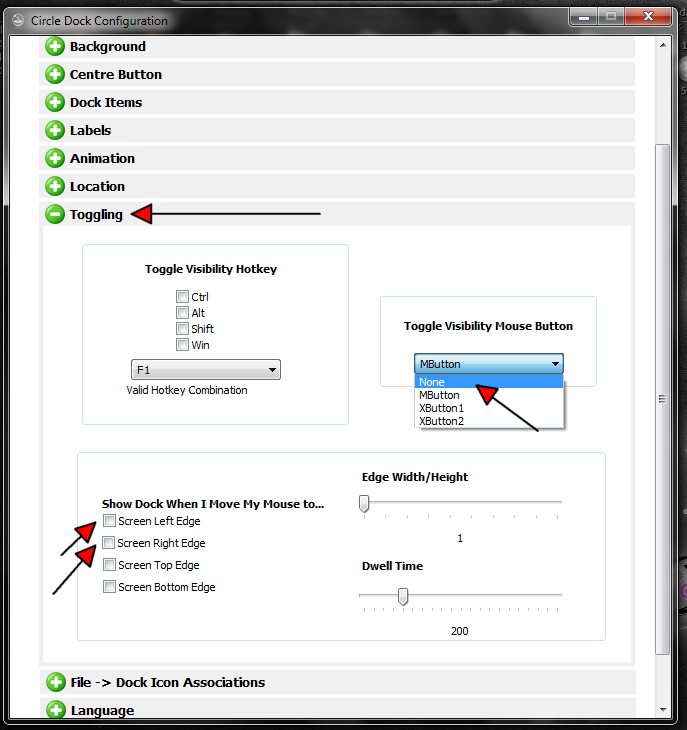The height and width of the screenshot is (730, 687).
Task: Click the Edge Width/Height slider handle
Action: pos(364,504)
